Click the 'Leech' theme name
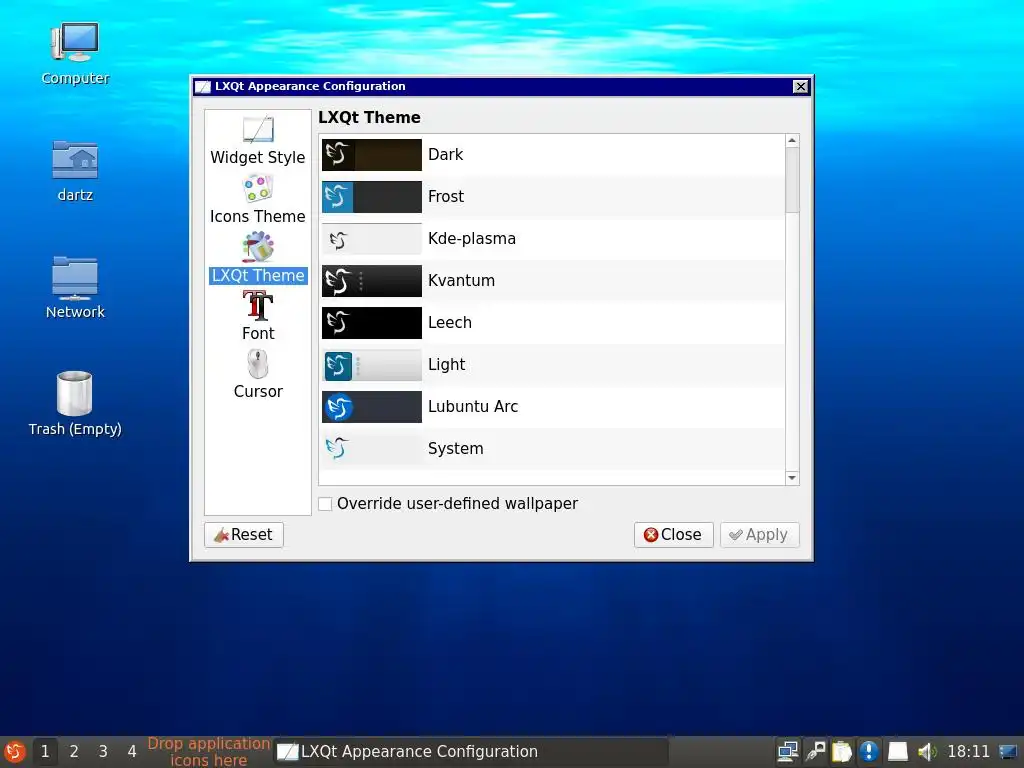Viewport: 1024px width, 768px height. point(449,323)
